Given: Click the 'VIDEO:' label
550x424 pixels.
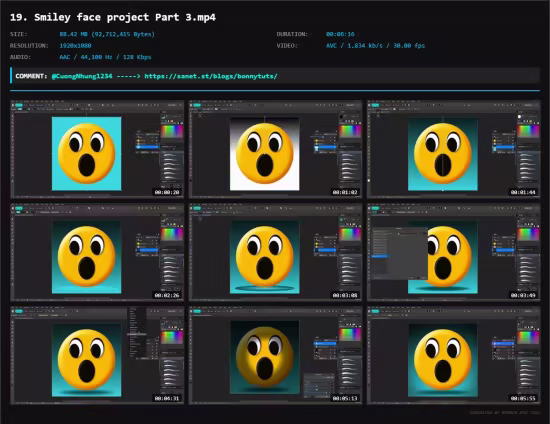Looking at the screenshot, I should coord(287,46).
